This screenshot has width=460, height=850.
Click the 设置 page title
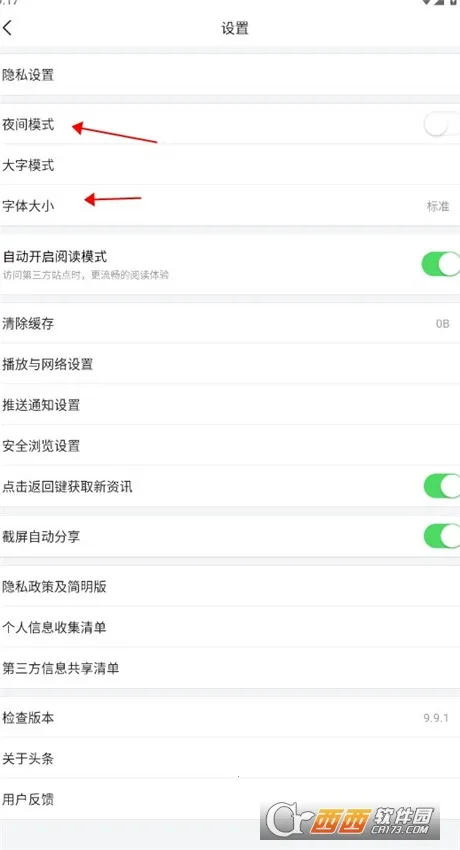coord(235,28)
